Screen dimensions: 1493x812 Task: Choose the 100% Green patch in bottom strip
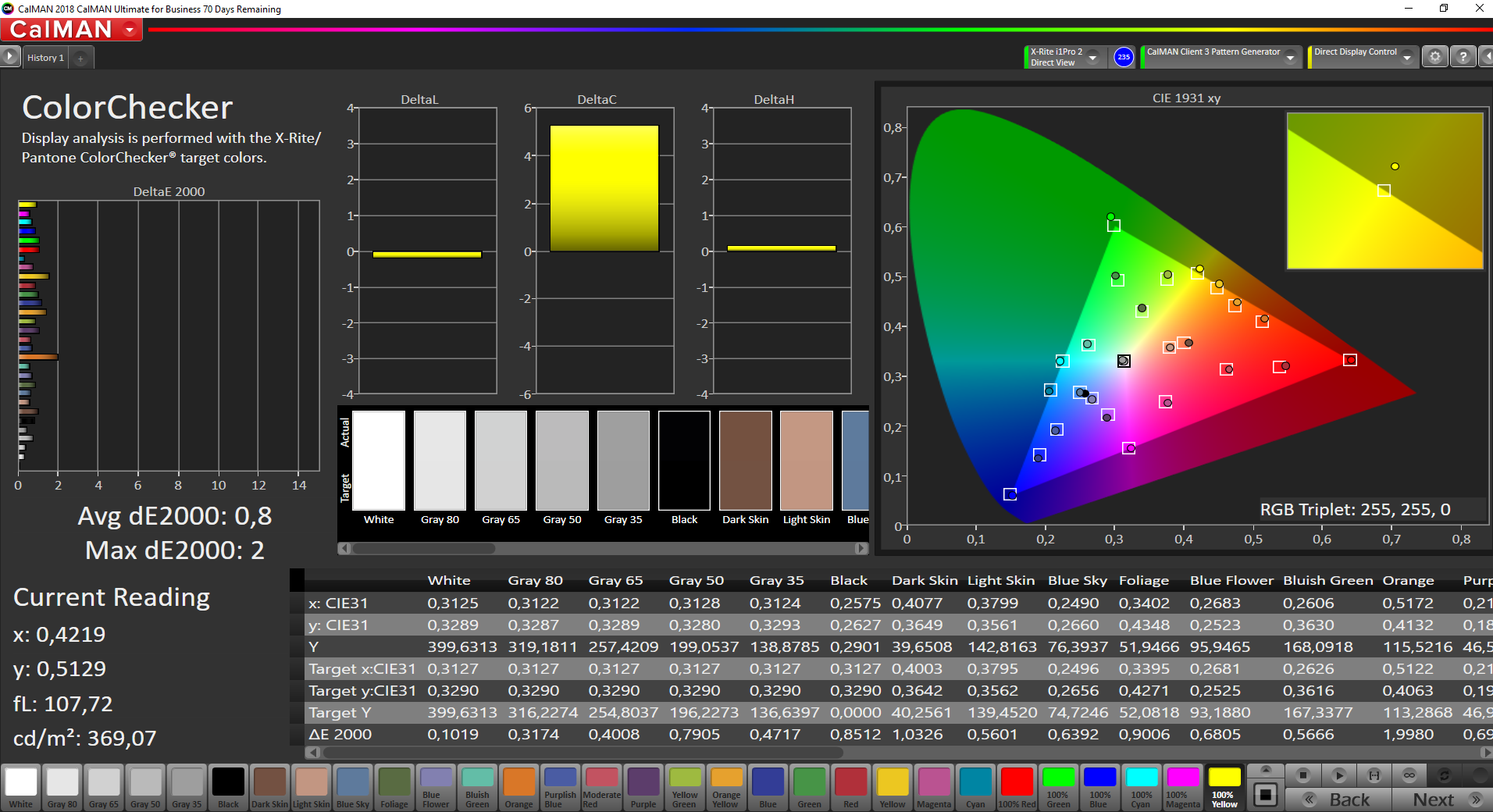pyautogui.click(x=1058, y=787)
